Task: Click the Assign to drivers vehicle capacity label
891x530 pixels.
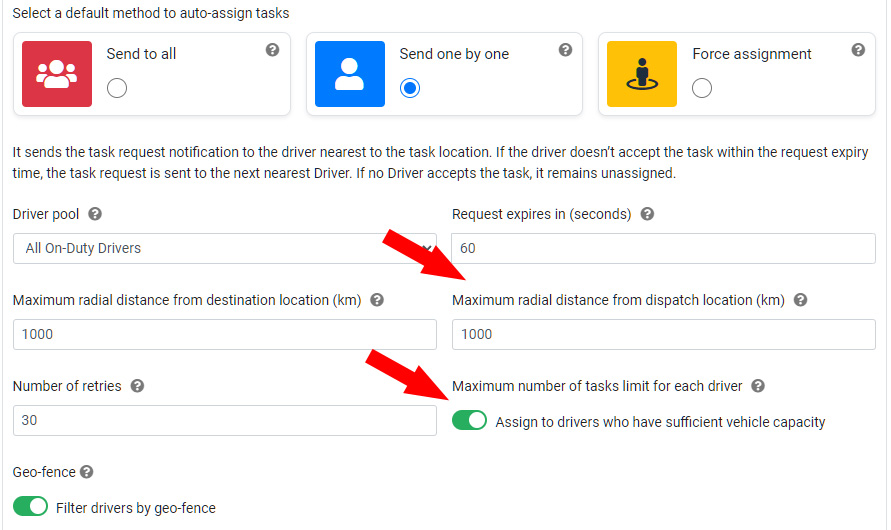Action: (x=660, y=422)
